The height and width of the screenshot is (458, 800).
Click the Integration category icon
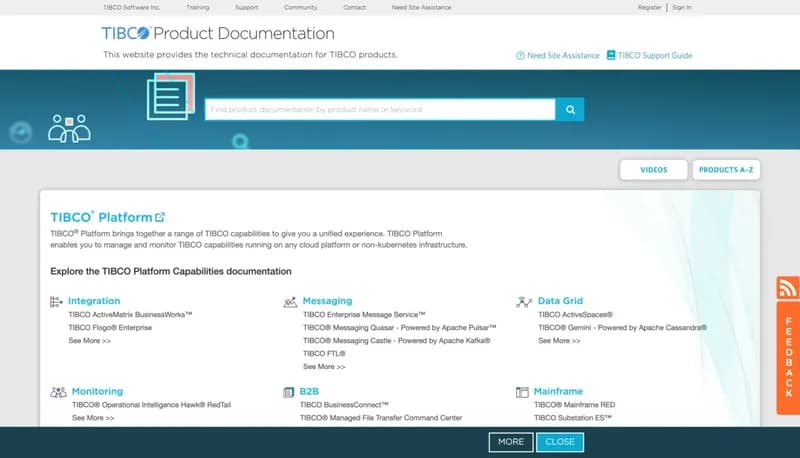[56, 301]
